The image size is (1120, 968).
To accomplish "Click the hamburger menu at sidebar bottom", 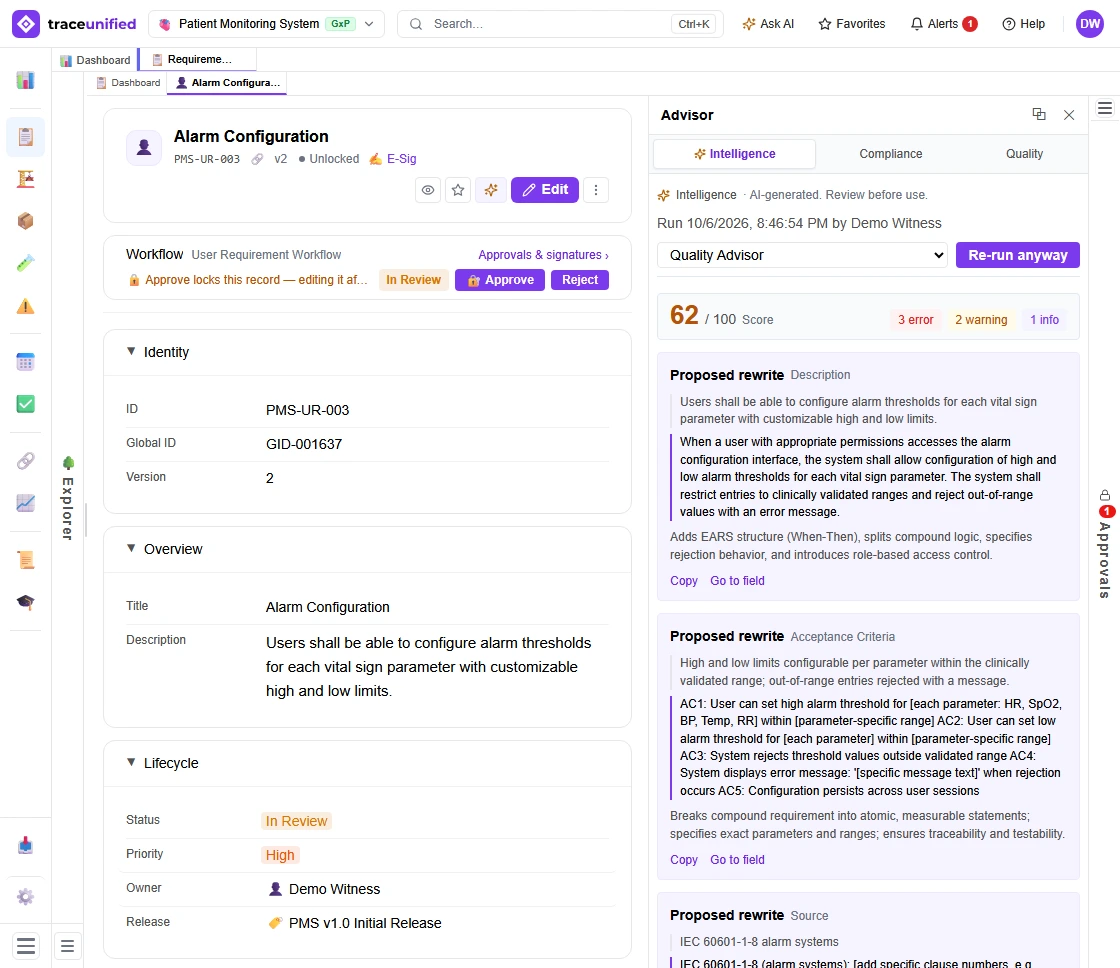I will coord(25,946).
